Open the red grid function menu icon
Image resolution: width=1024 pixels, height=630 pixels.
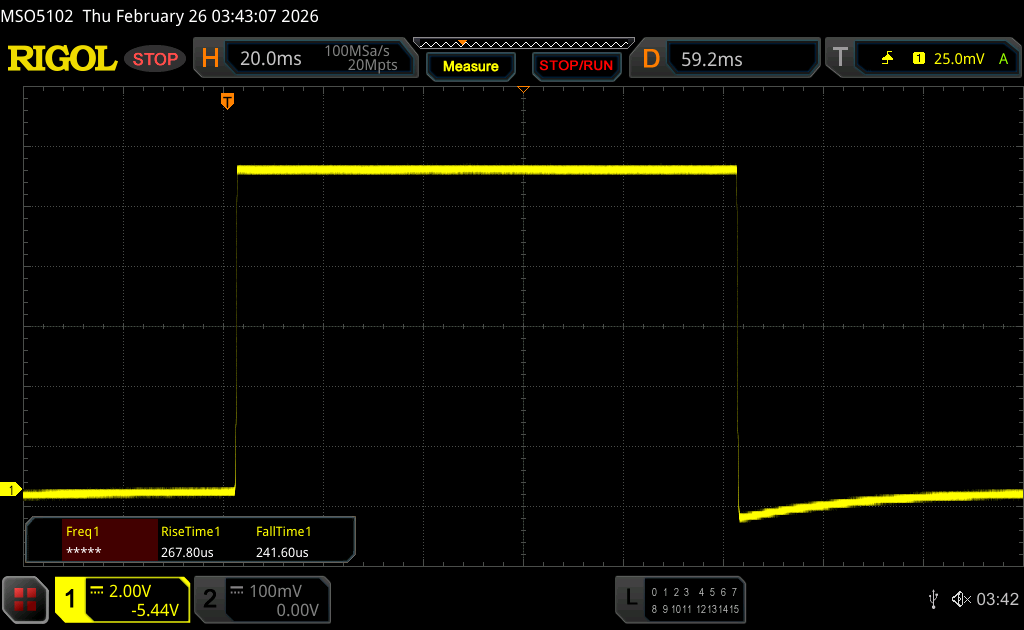24,599
